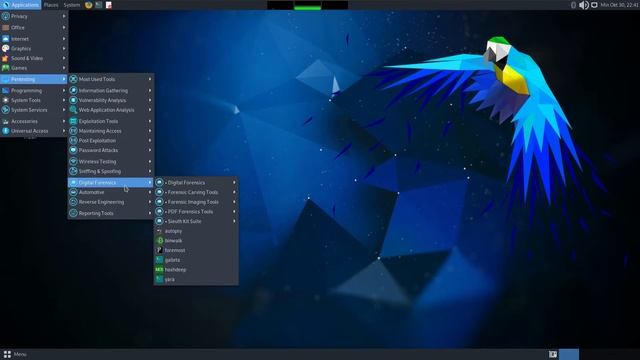Click the Games controller icon
This screenshot has height=360, width=640.
click(6, 68)
